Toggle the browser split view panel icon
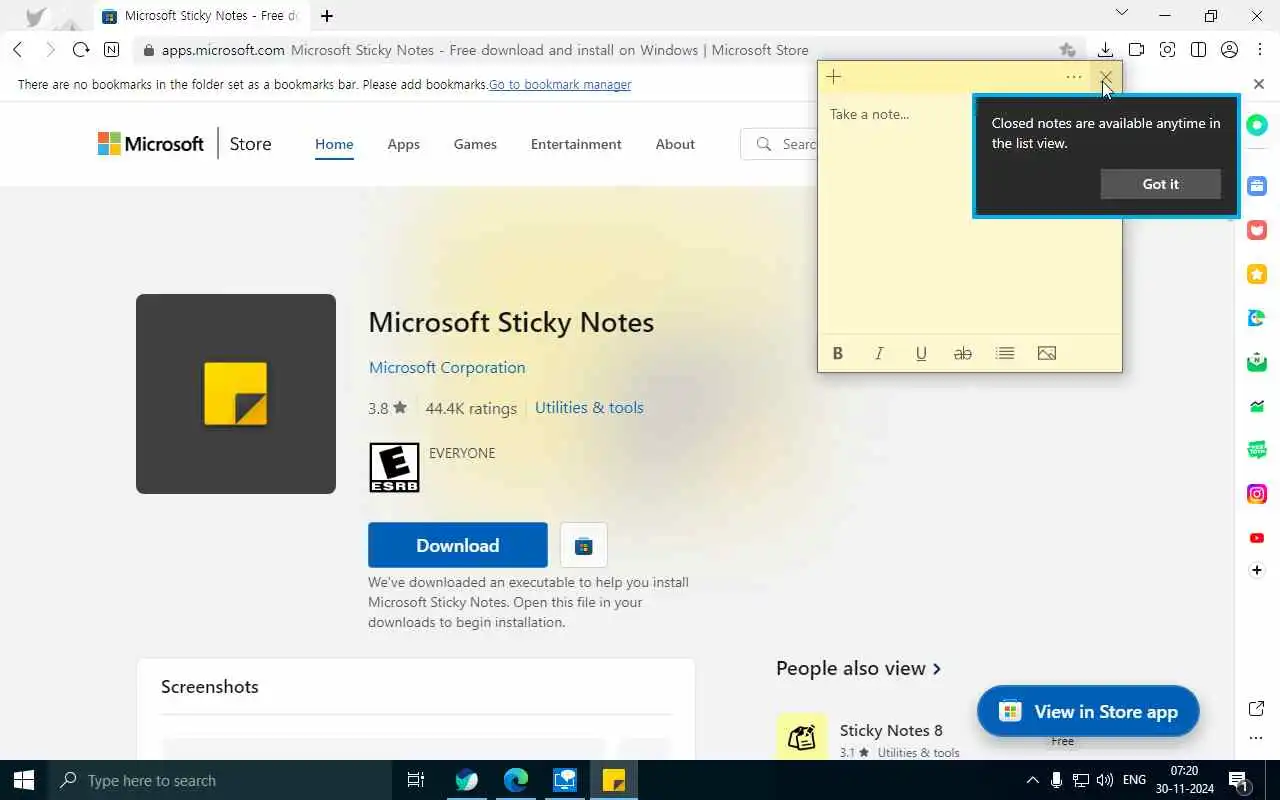 click(1198, 50)
